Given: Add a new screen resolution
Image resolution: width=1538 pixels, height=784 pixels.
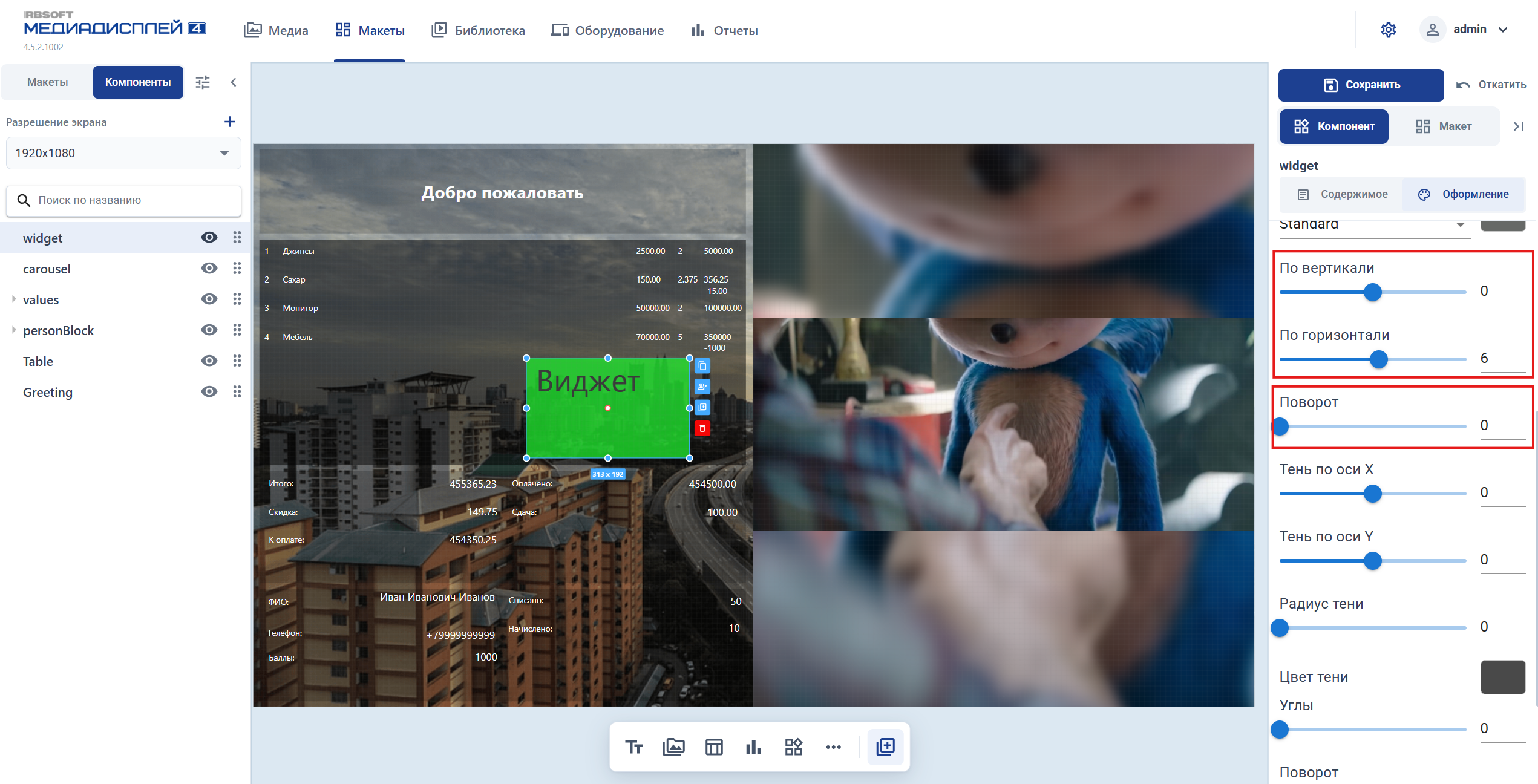Looking at the screenshot, I should [230, 122].
